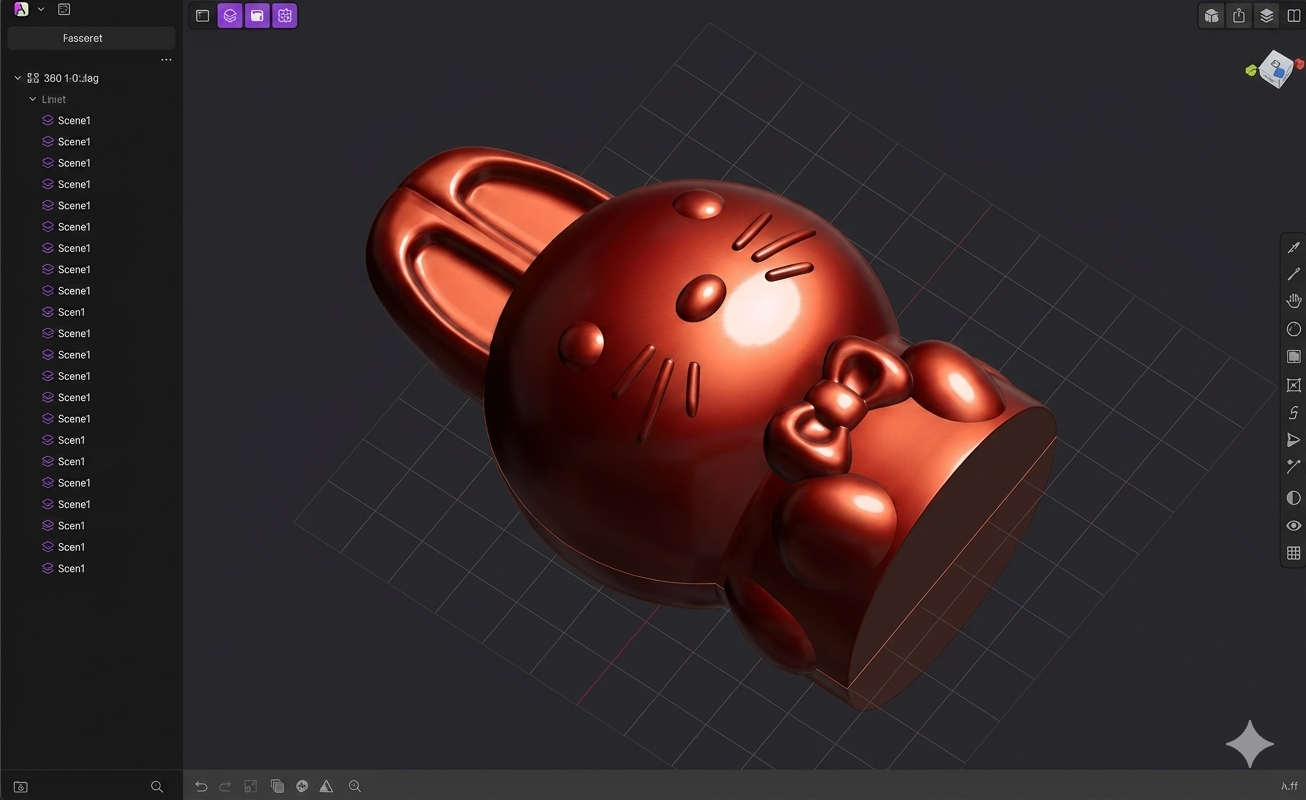Click the red axis handle on gizmo
1306x800 pixels.
(1300, 63)
